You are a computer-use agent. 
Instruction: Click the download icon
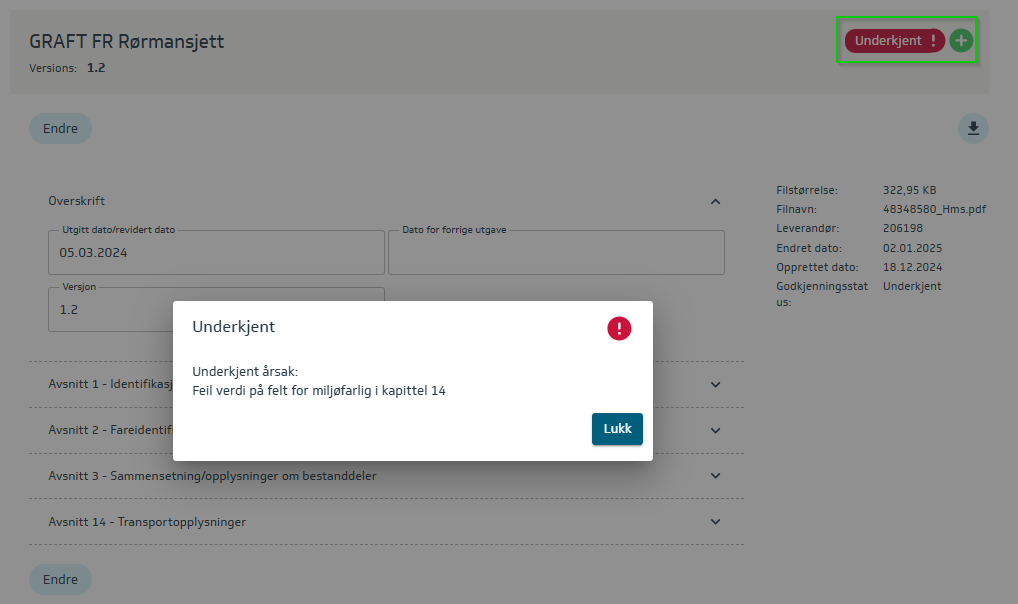973,128
